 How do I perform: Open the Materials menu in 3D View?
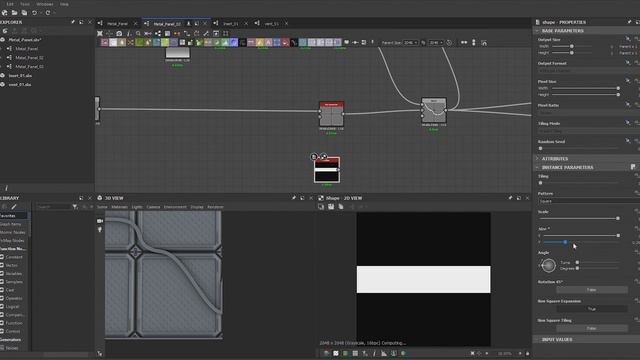click(120, 207)
